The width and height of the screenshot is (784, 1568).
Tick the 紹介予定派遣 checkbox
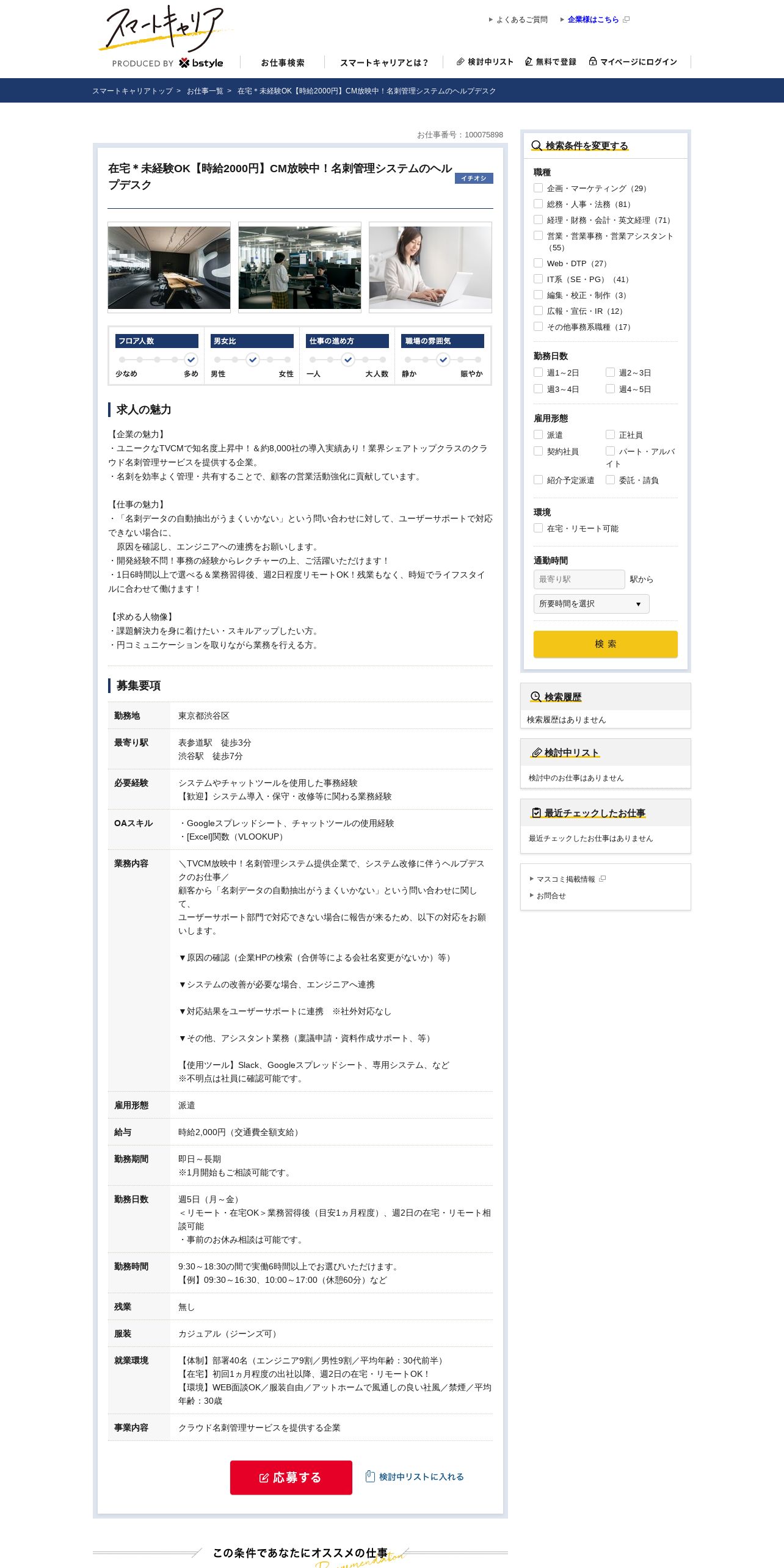click(x=538, y=480)
